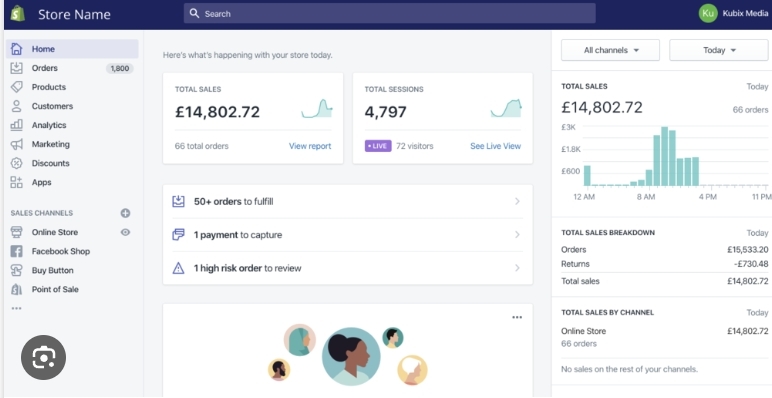772x398 pixels.
Task: Click 'No sales on the rest' message
Action: click(x=629, y=369)
